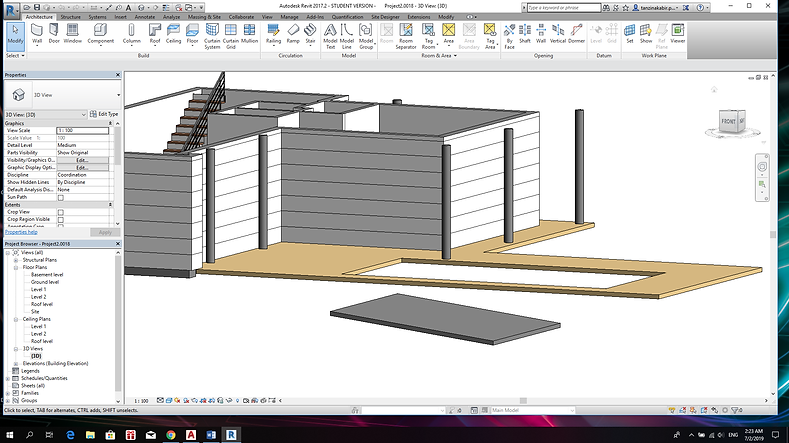Select the Stair tool
Viewport: 789px width, 443px height.
point(310,34)
